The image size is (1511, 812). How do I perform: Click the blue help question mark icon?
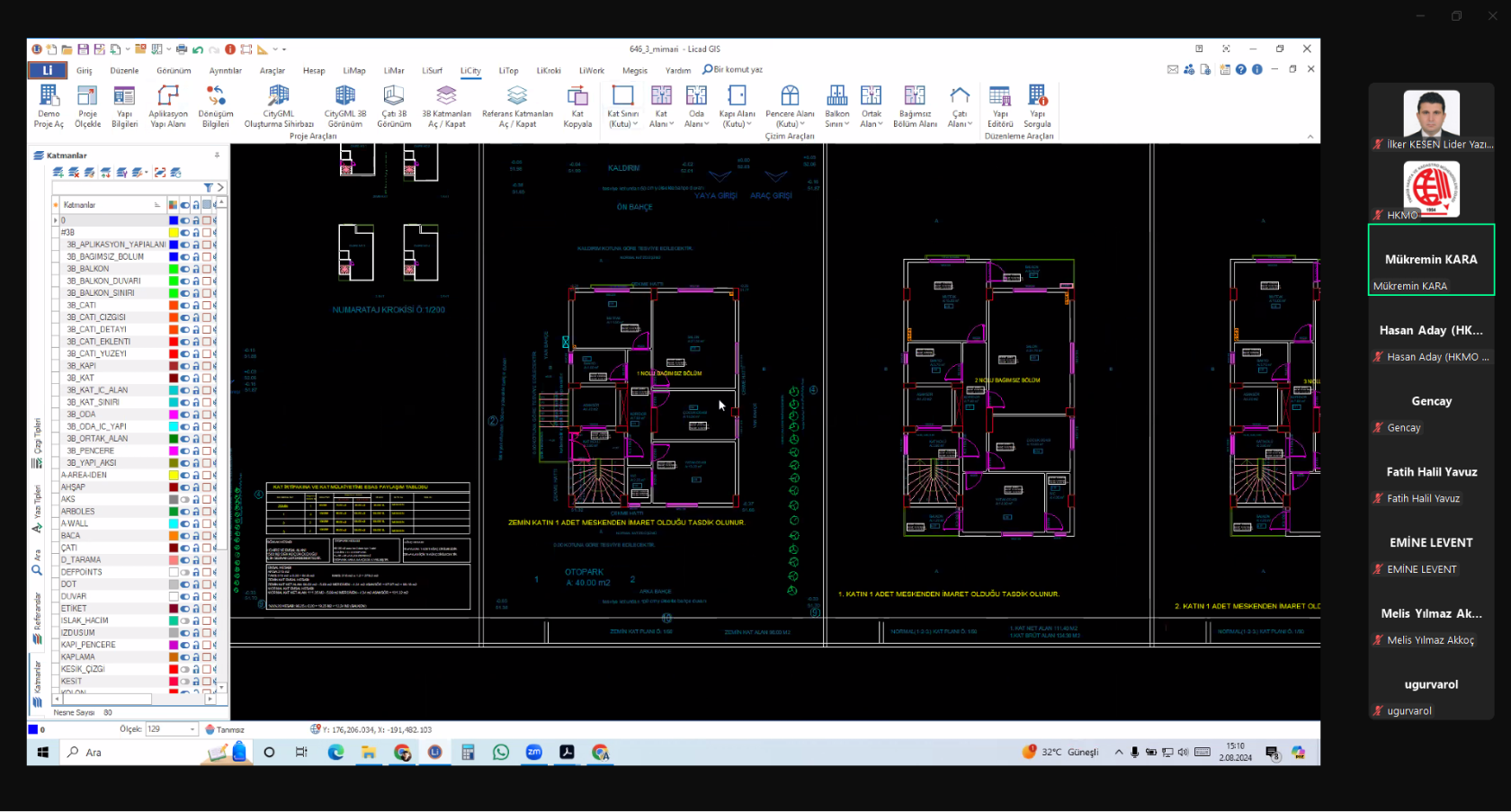point(1241,69)
